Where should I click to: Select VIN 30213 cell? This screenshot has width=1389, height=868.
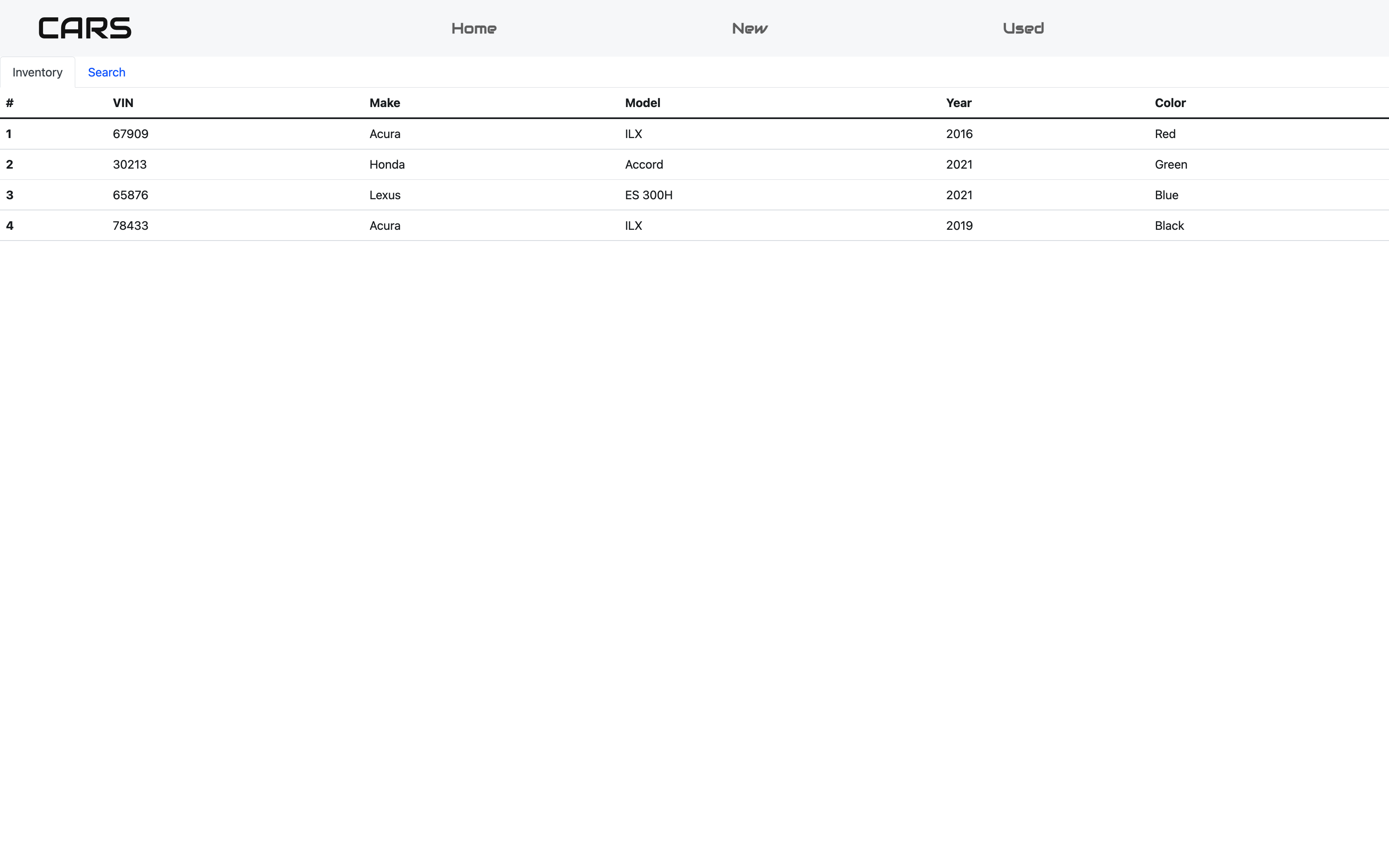point(130,164)
